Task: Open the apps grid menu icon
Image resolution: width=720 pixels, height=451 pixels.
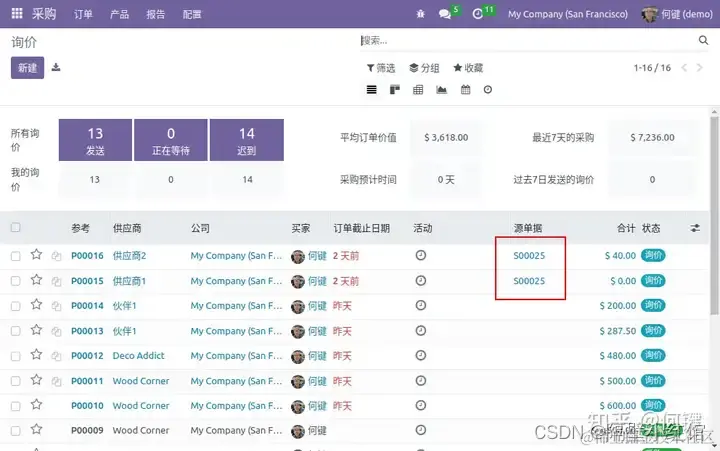Action: click(x=17, y=13)
